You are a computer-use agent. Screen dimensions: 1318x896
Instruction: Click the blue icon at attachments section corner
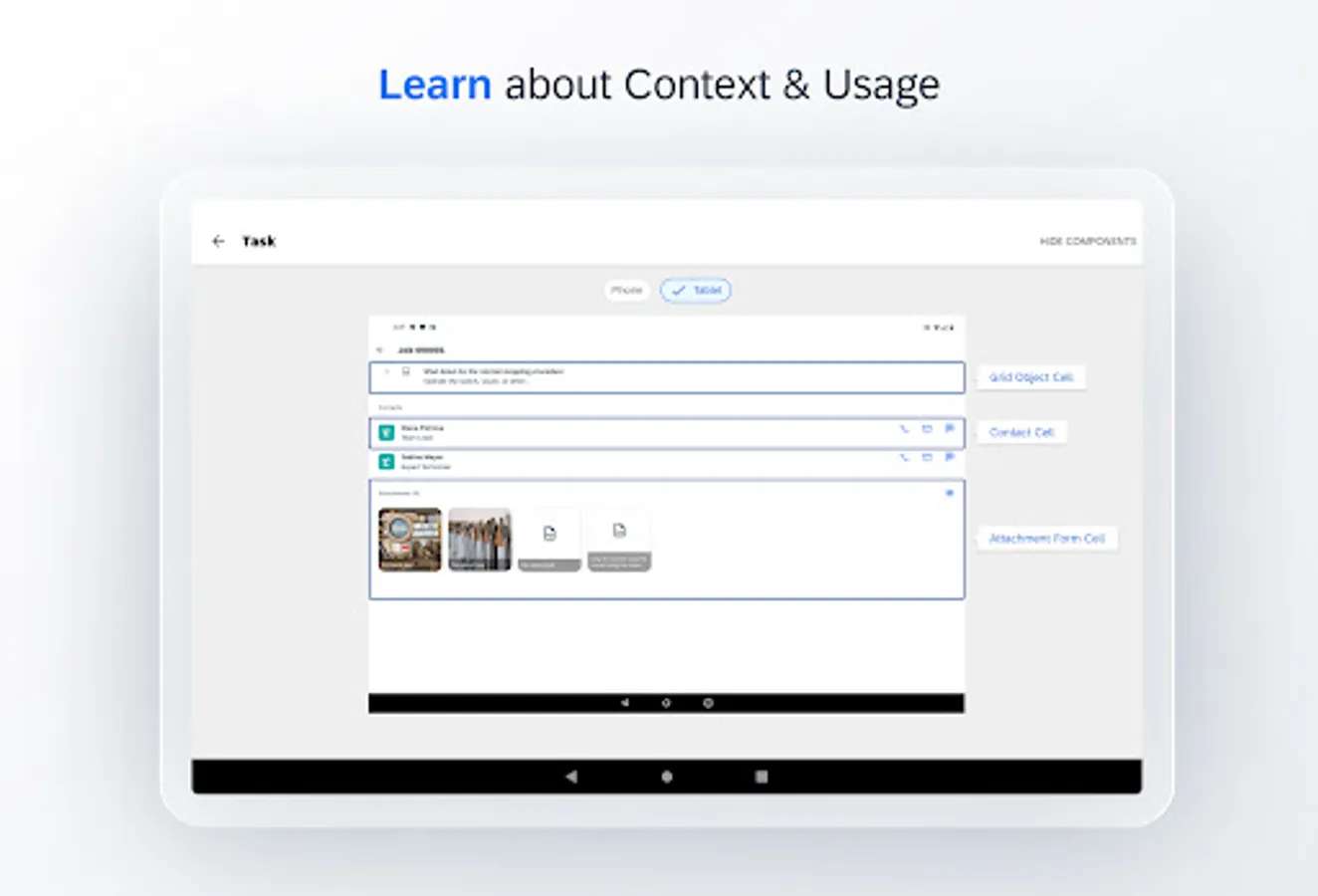tap(950, 493)
